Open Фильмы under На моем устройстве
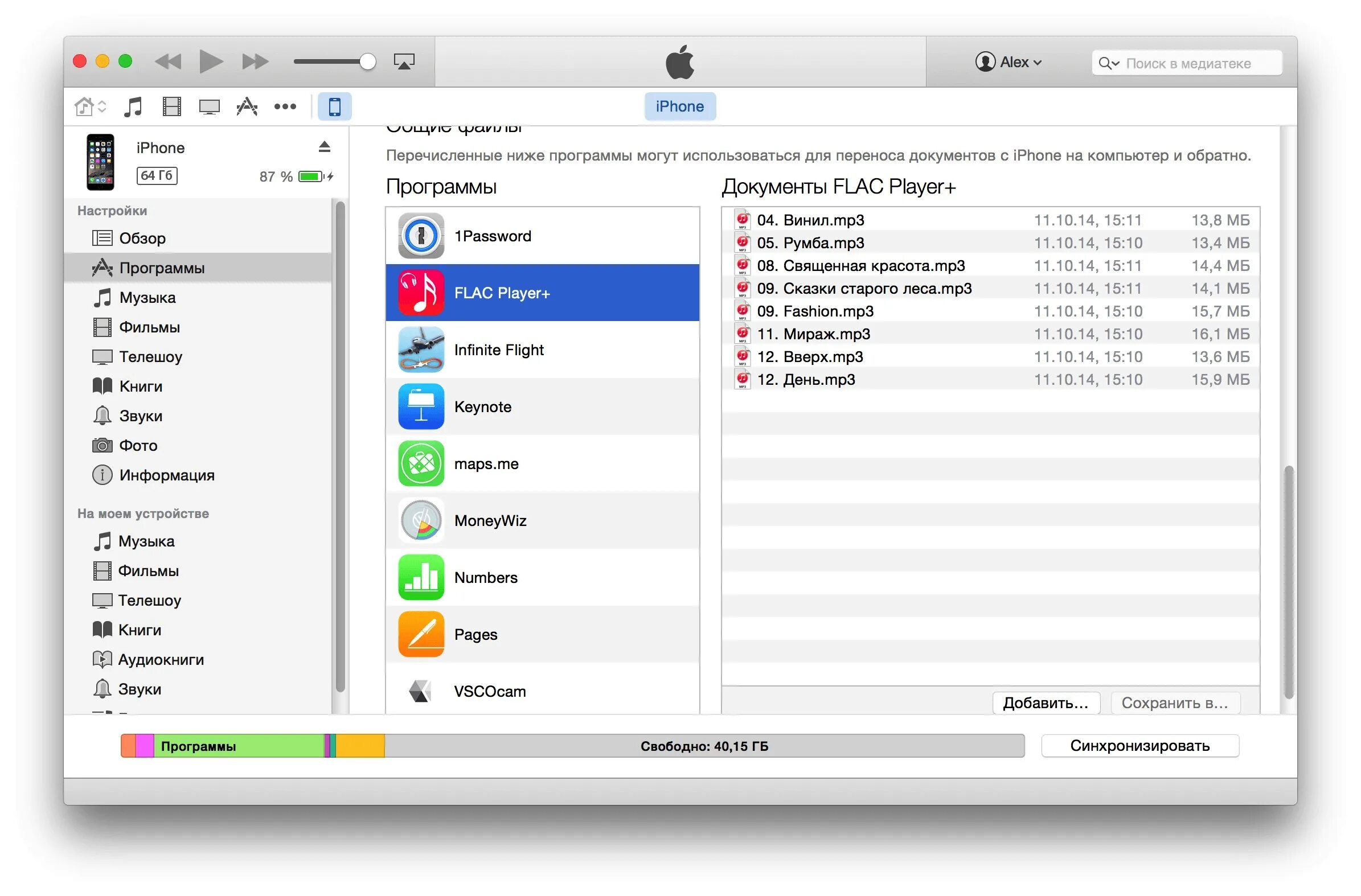 tap(198, 570)
